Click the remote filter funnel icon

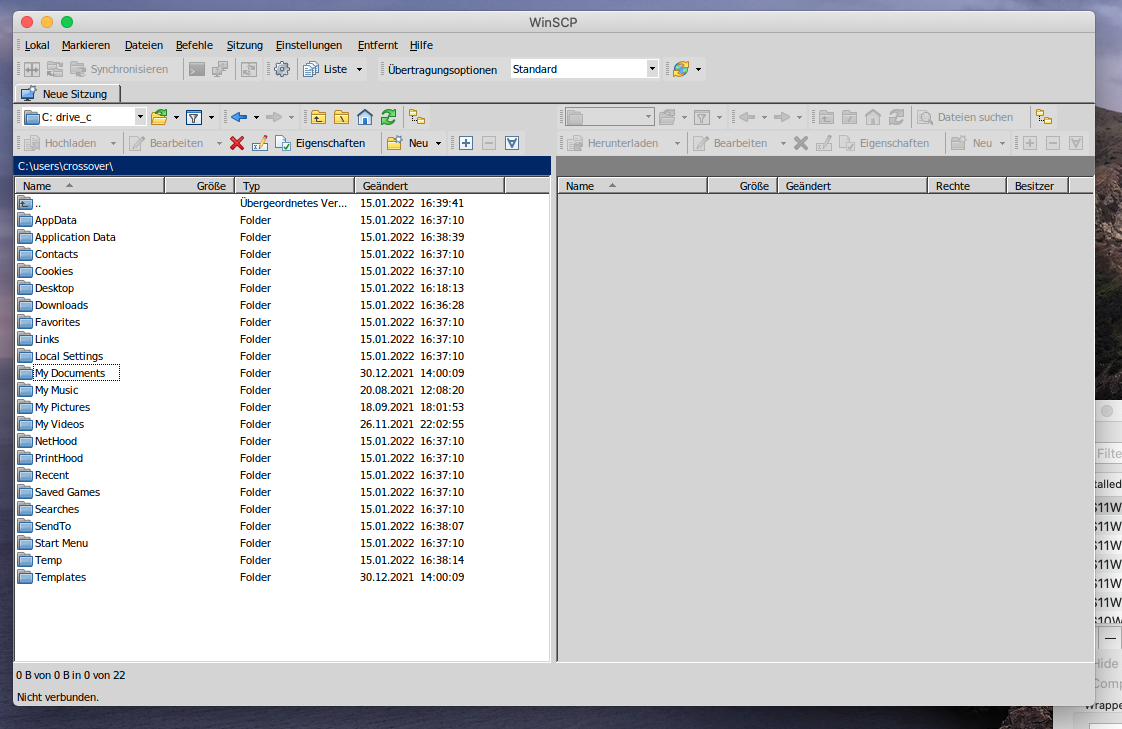(x=702, y=117)
